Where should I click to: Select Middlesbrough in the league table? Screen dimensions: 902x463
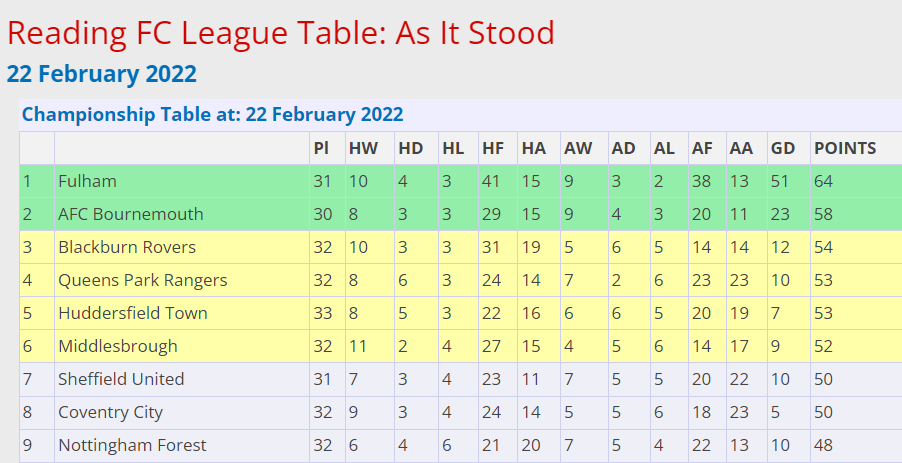coord(118,346)
